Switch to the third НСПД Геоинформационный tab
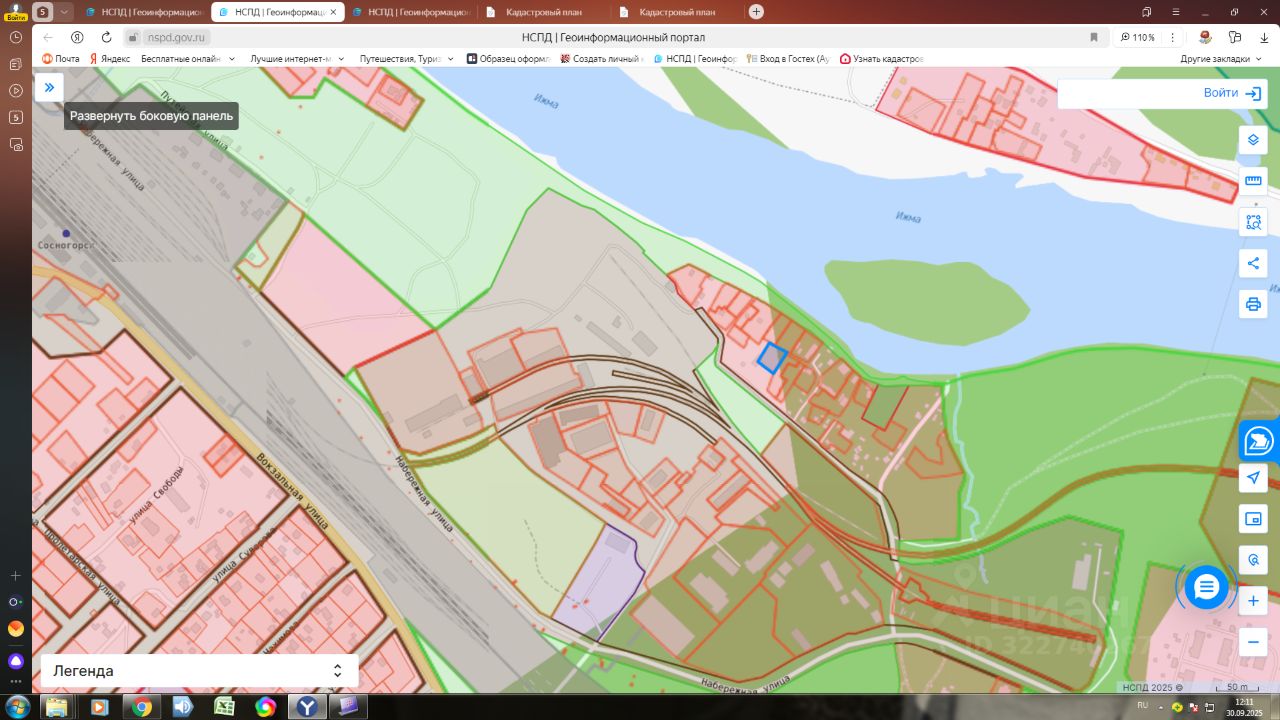 point(410,12)
